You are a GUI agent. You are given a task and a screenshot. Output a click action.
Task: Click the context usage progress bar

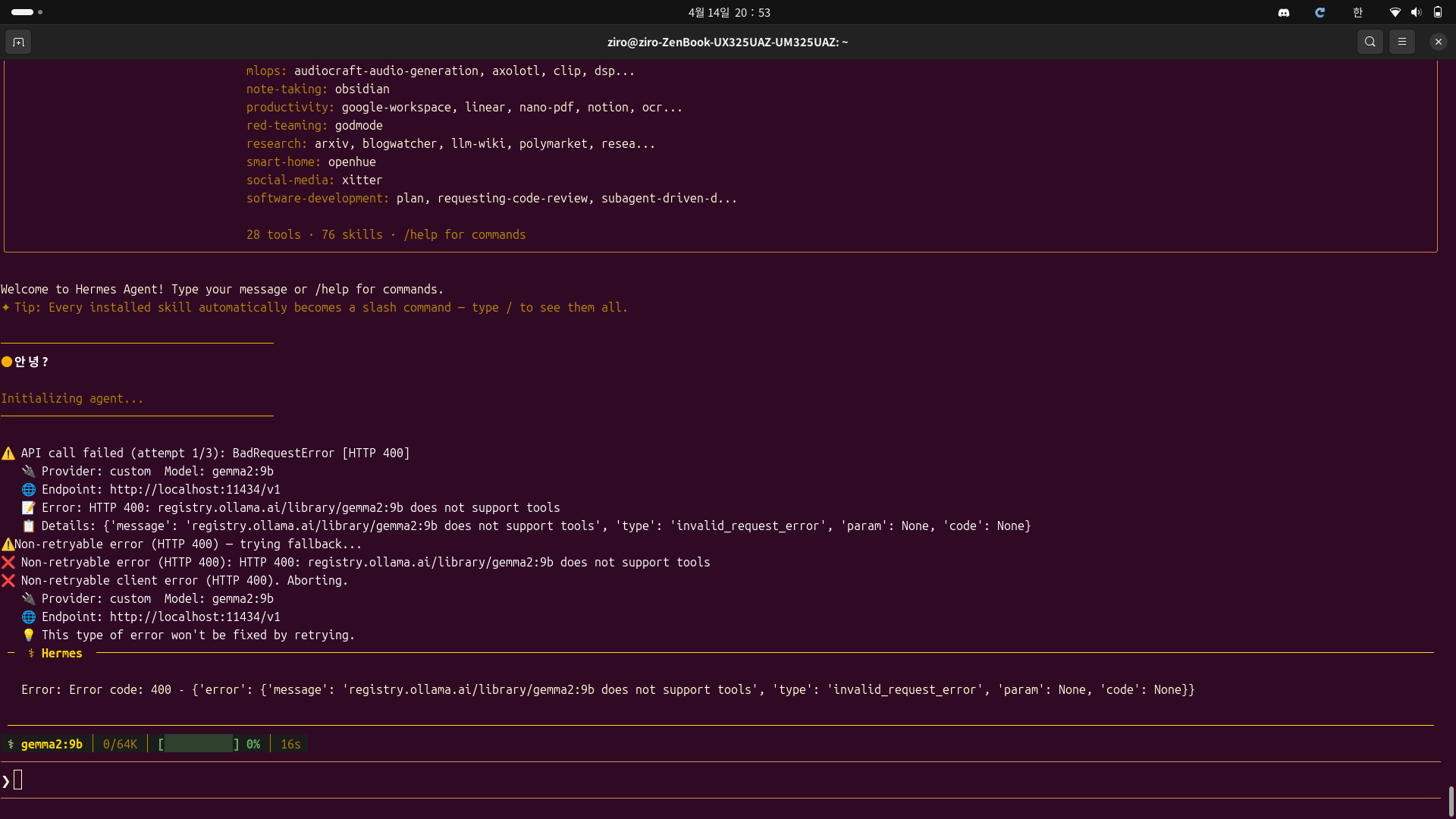click(x=199, y=744)
